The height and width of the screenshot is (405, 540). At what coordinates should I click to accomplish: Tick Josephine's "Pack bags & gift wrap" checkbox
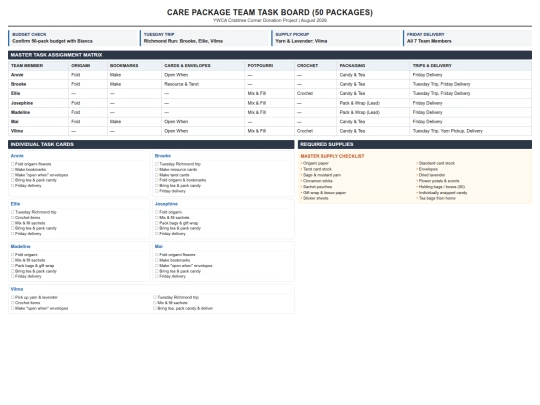[x=157, y=223]
